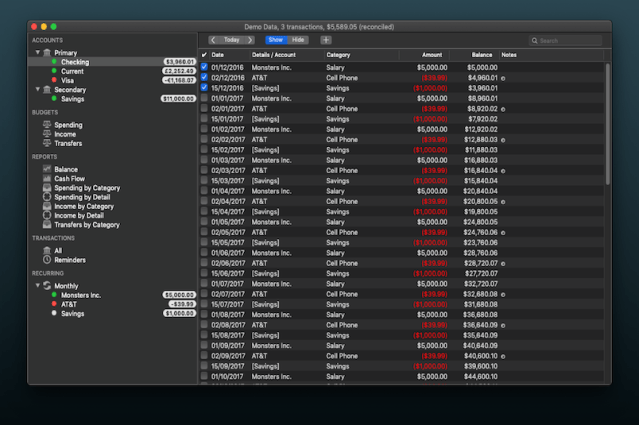Open Income by Category report icon

click(x=47, y=206)
